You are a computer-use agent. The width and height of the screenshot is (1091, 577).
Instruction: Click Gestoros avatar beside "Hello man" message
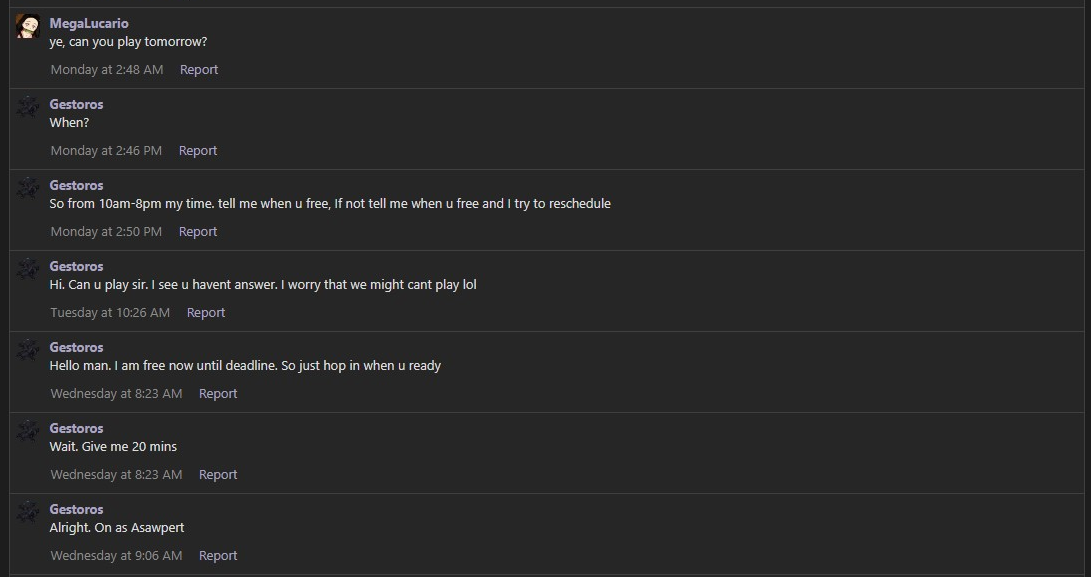(x=28, y=350)
